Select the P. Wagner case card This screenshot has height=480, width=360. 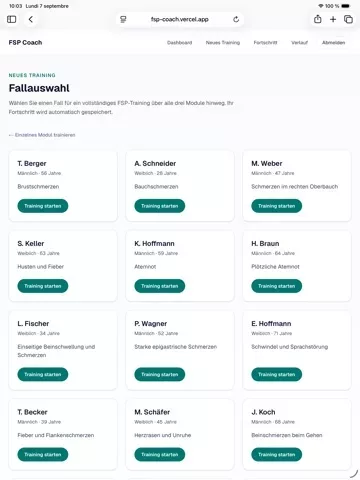pyautogui.click(x=180, y=350)
